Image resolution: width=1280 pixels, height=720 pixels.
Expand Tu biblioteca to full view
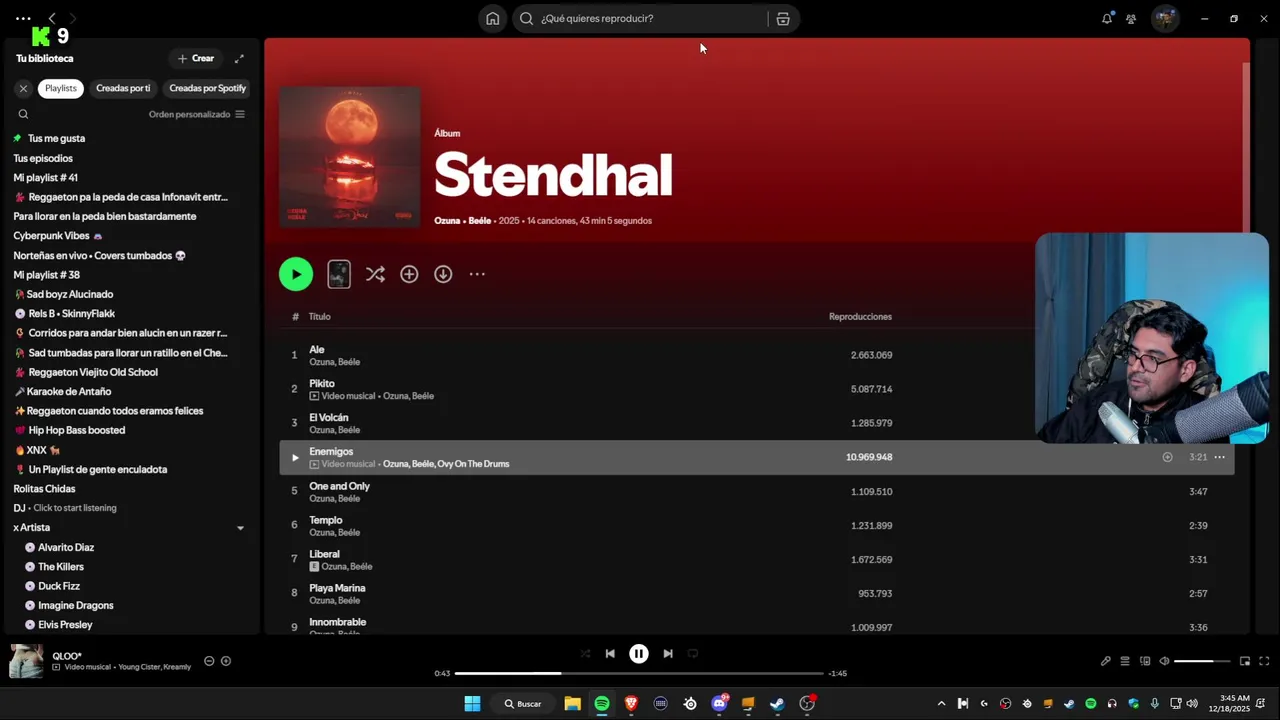[239, 58]
